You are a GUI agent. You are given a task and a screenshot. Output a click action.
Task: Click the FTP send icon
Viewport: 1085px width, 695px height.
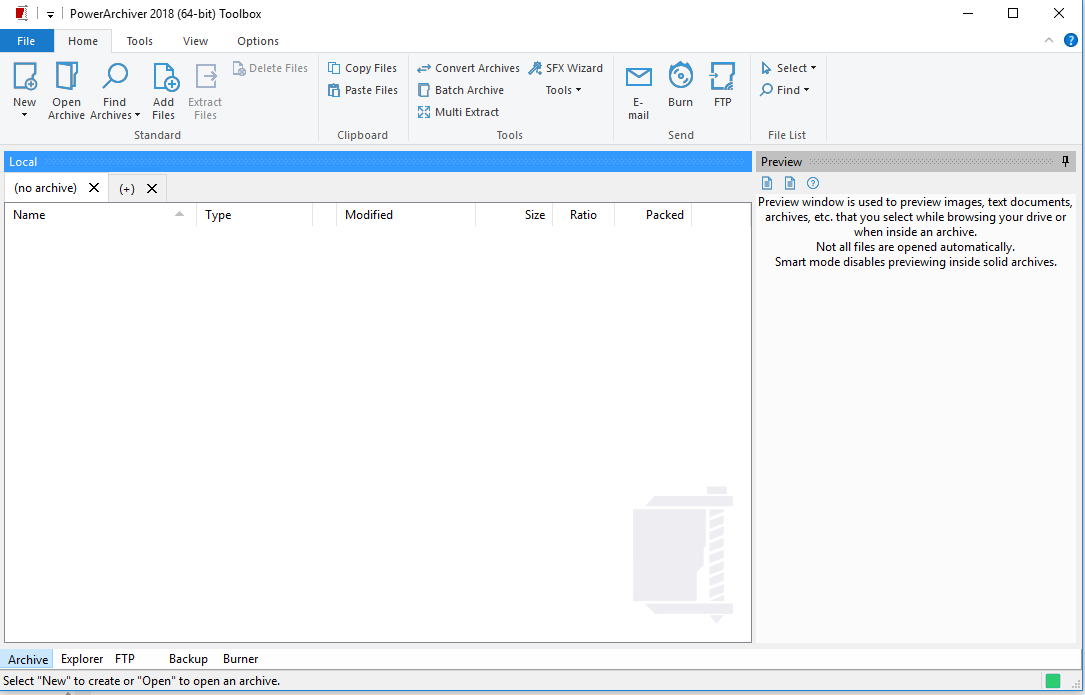click(x=722, y=76)
